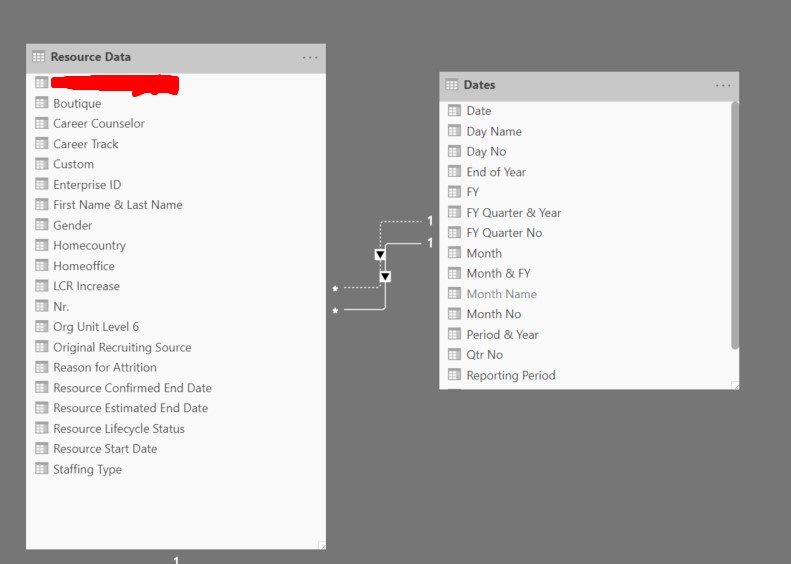Click the column icon beside LCR Increase
The width and height of the screenshot is (791, 564).
coord(42,286)
